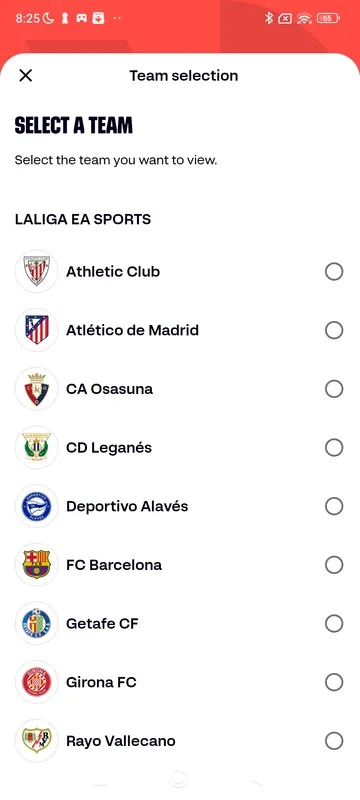Select the Athletic Club radio button

[x=334, y=272]
